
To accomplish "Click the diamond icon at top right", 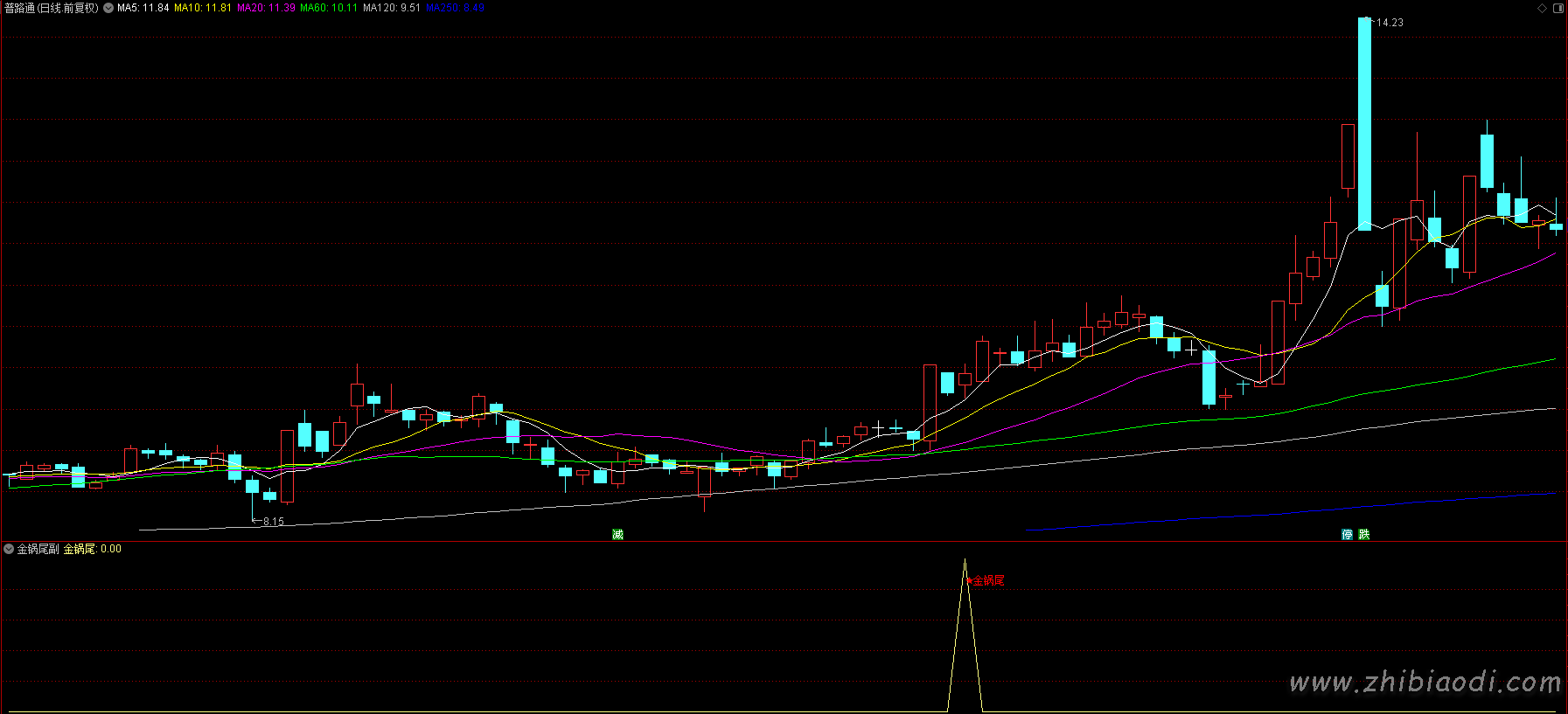I will [1542, 8].
